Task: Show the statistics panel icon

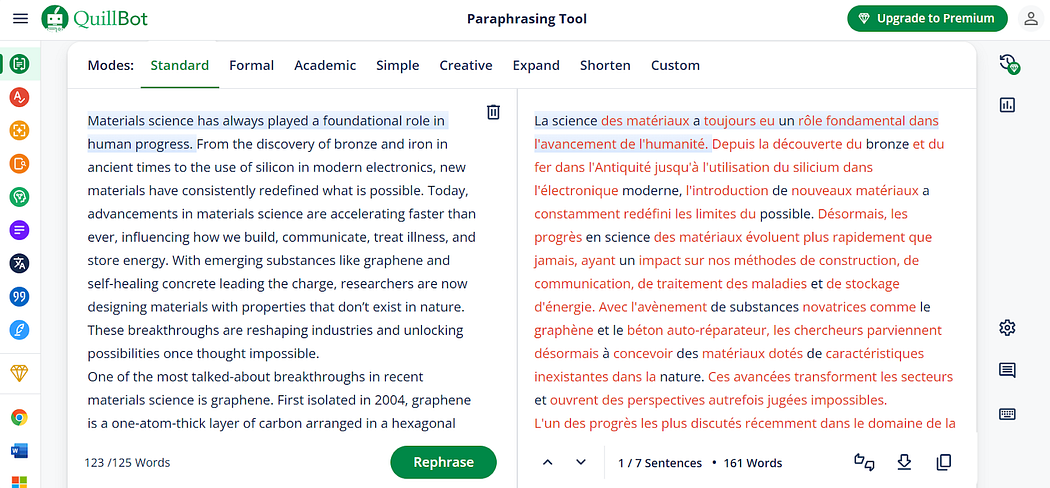Action: (x=1007, y=104)
